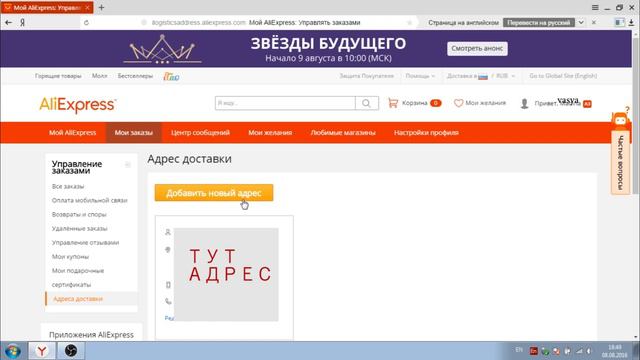Open the robot assistant icon
This screenshot has height=360, width=640.
[620, 120]
